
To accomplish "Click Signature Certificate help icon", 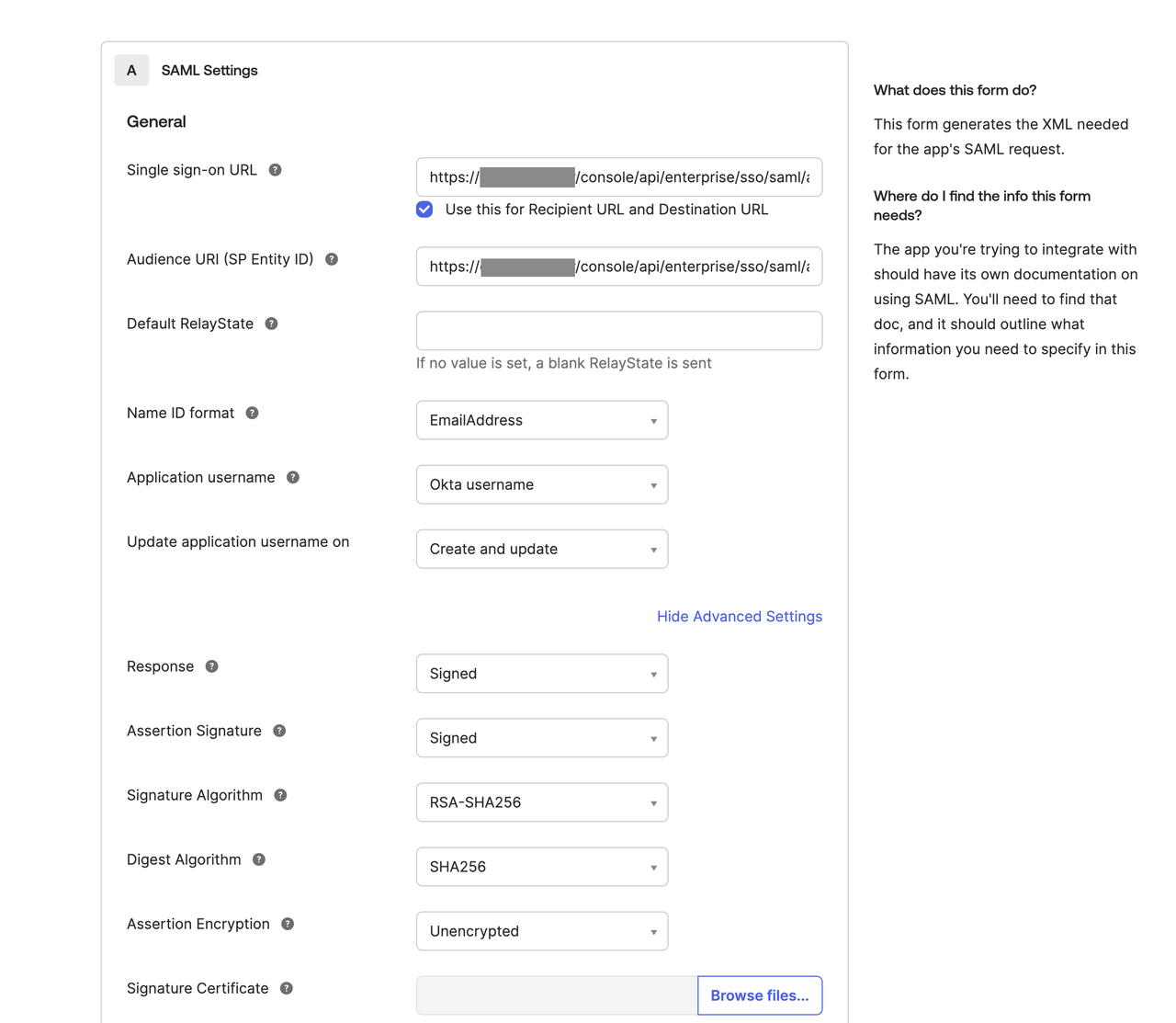I will point(287,988).
